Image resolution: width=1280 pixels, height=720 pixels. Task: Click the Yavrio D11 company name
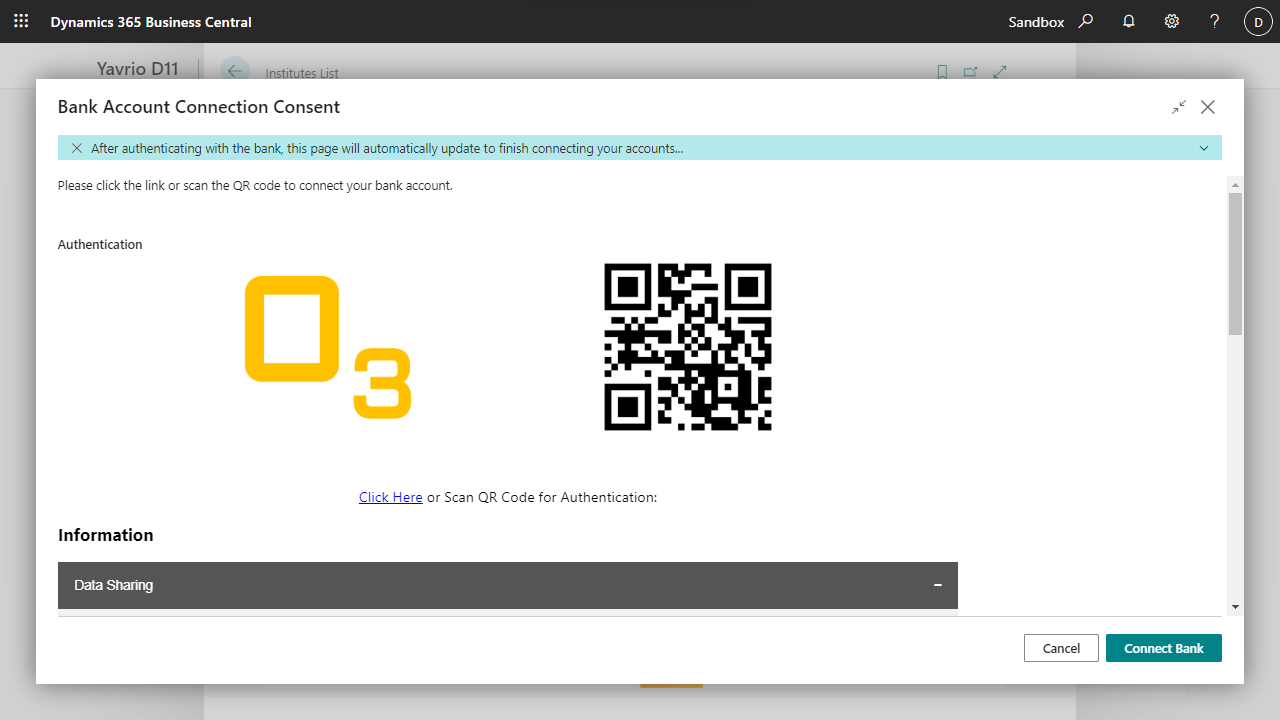click(138, 69)
